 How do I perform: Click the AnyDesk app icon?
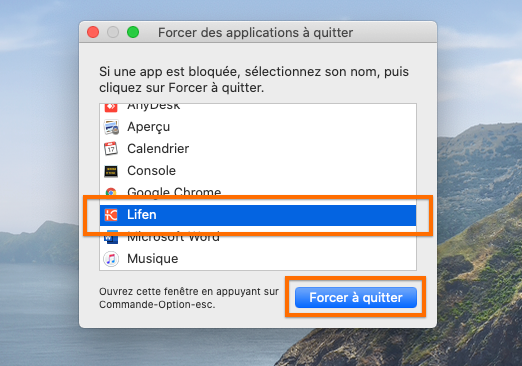coord(111,107)
